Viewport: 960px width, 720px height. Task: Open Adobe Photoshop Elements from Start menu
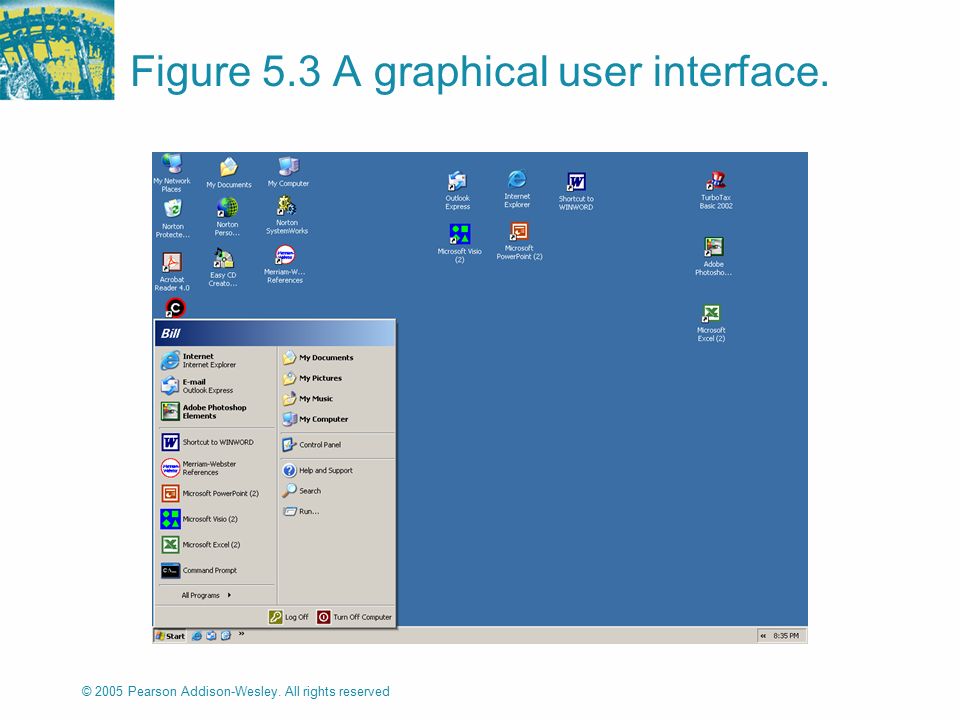coord(216,411)
